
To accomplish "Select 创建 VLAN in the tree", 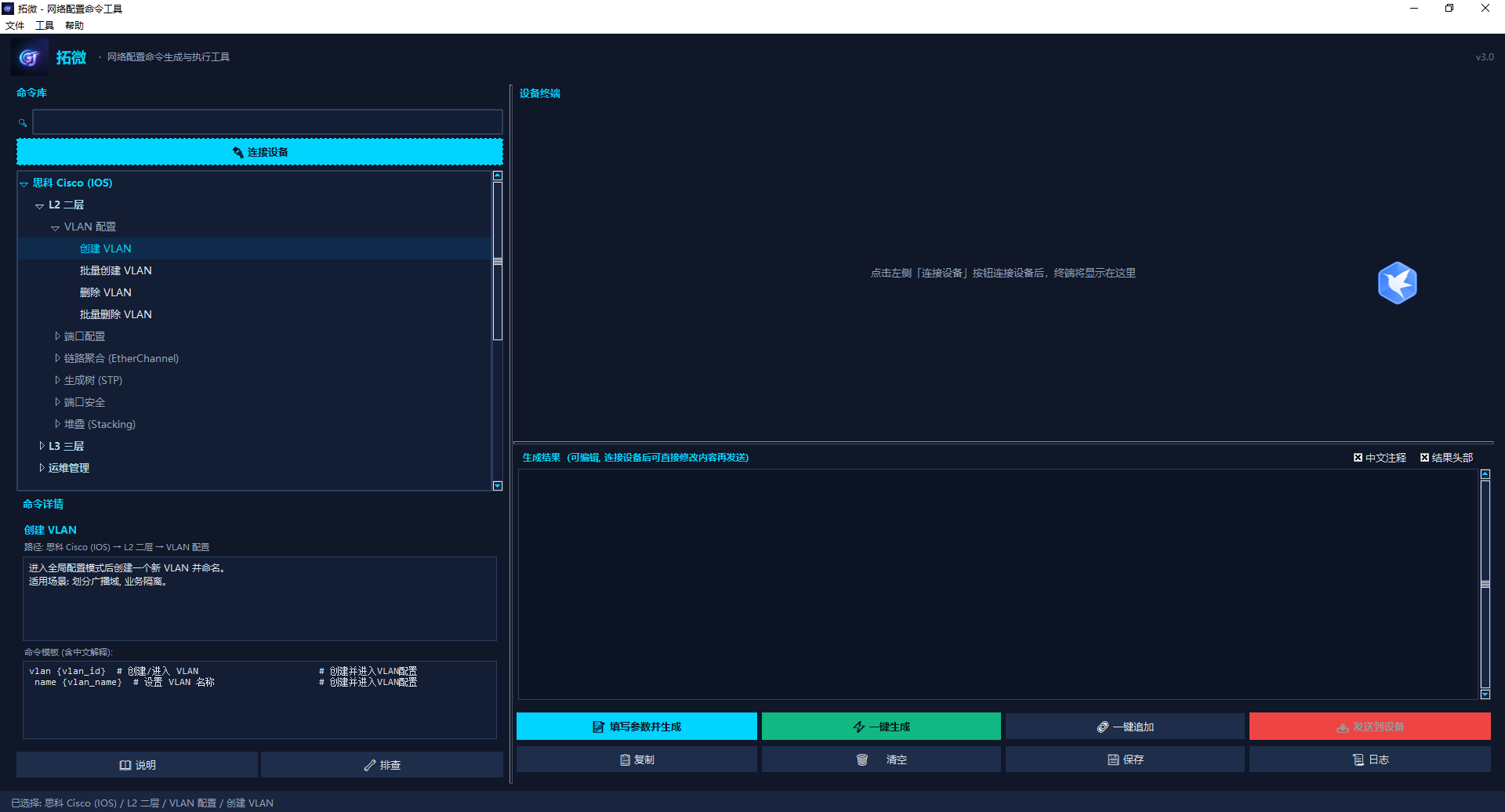I will tap(105, 248).
